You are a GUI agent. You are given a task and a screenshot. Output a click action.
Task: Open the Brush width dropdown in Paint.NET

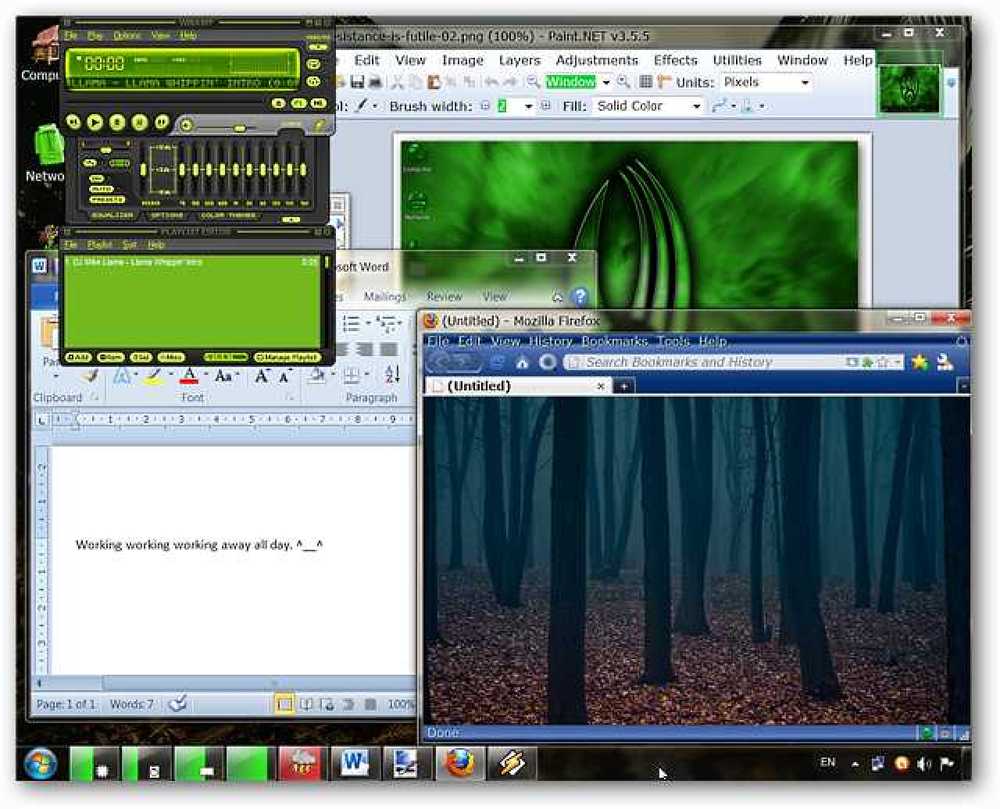(528, 106)
